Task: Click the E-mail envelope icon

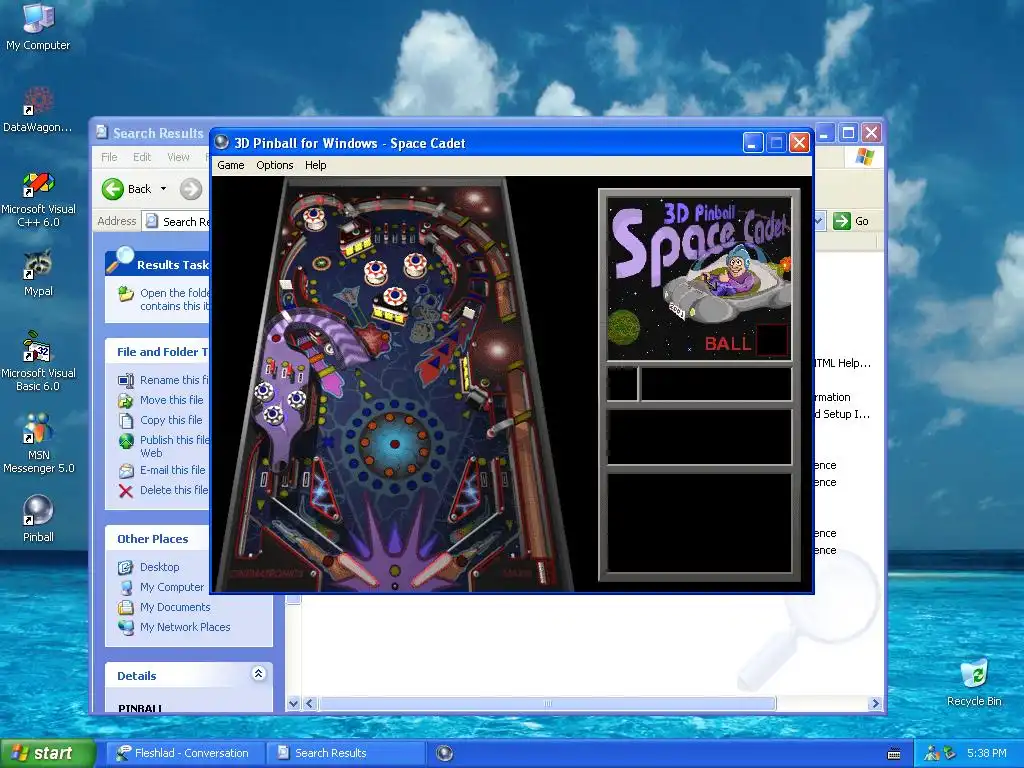Action: click(x=126, y=471)
